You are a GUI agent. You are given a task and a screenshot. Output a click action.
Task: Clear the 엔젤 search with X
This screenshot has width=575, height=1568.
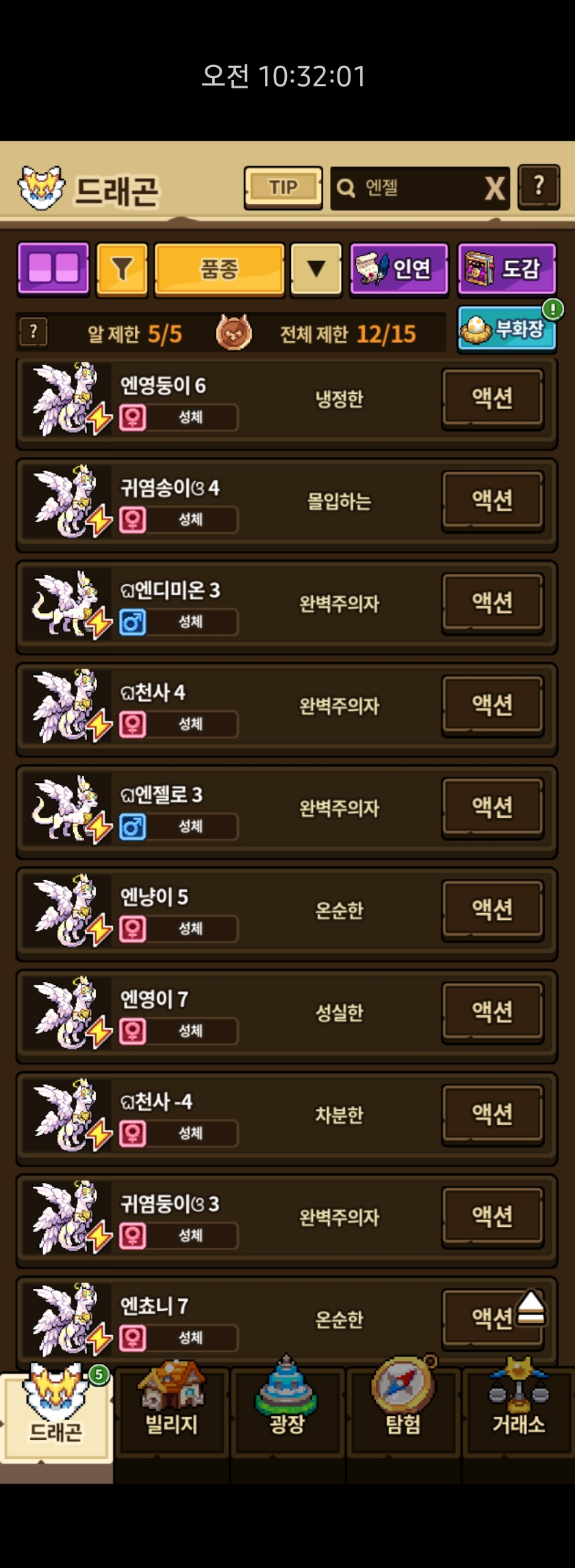(495, 188)
